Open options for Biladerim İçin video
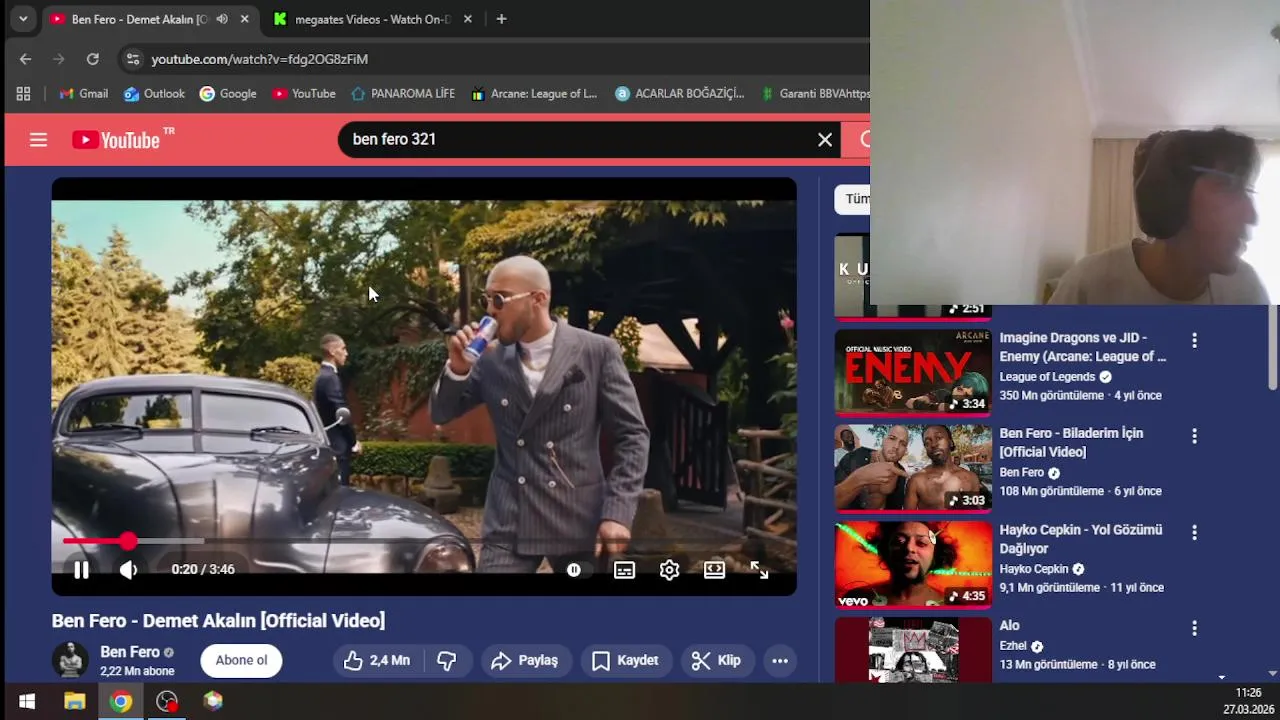The width and height of the screenshot is (1280, 720). coord(1194,437)
